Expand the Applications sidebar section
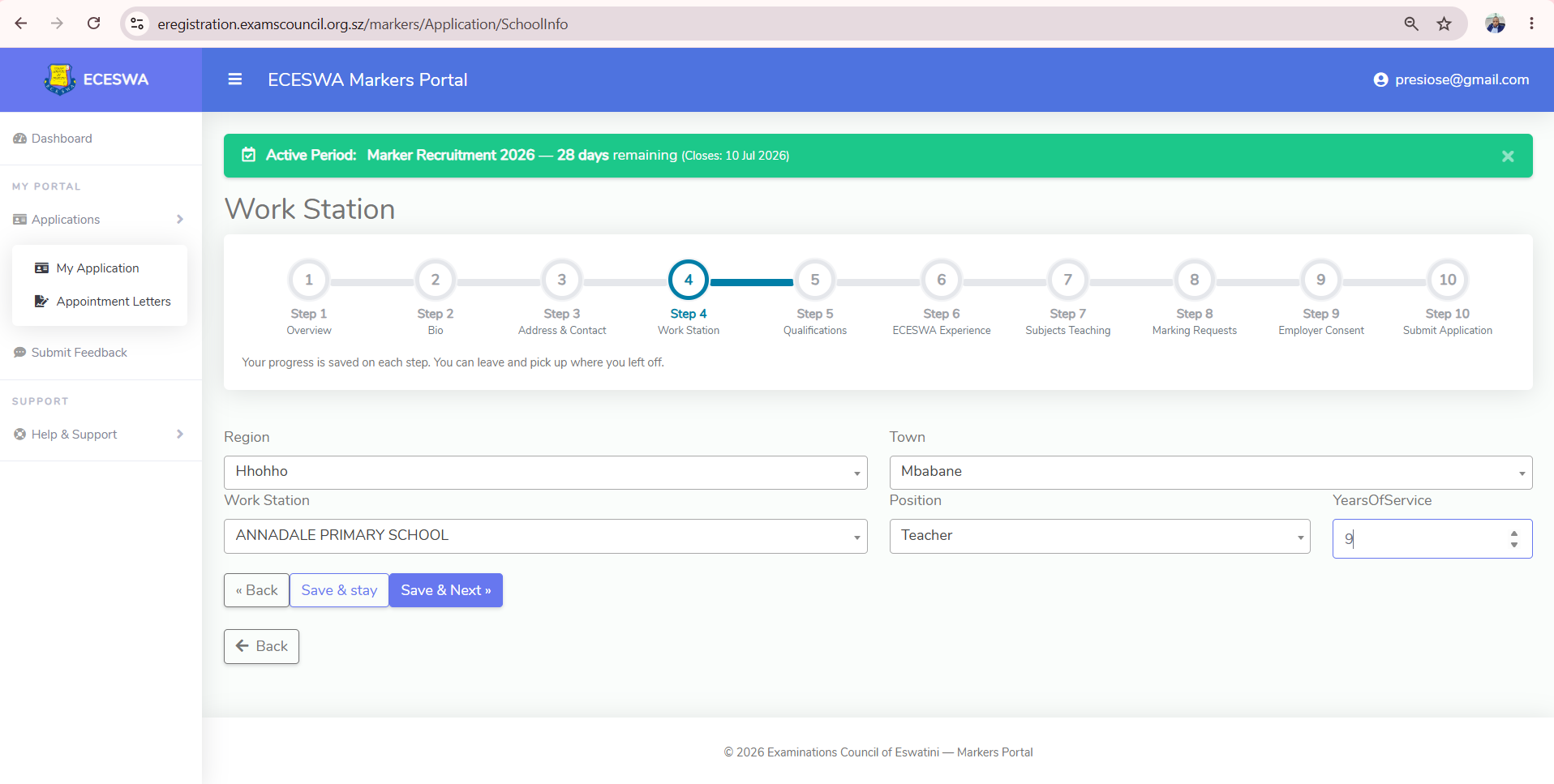 (x=99, y=220)
